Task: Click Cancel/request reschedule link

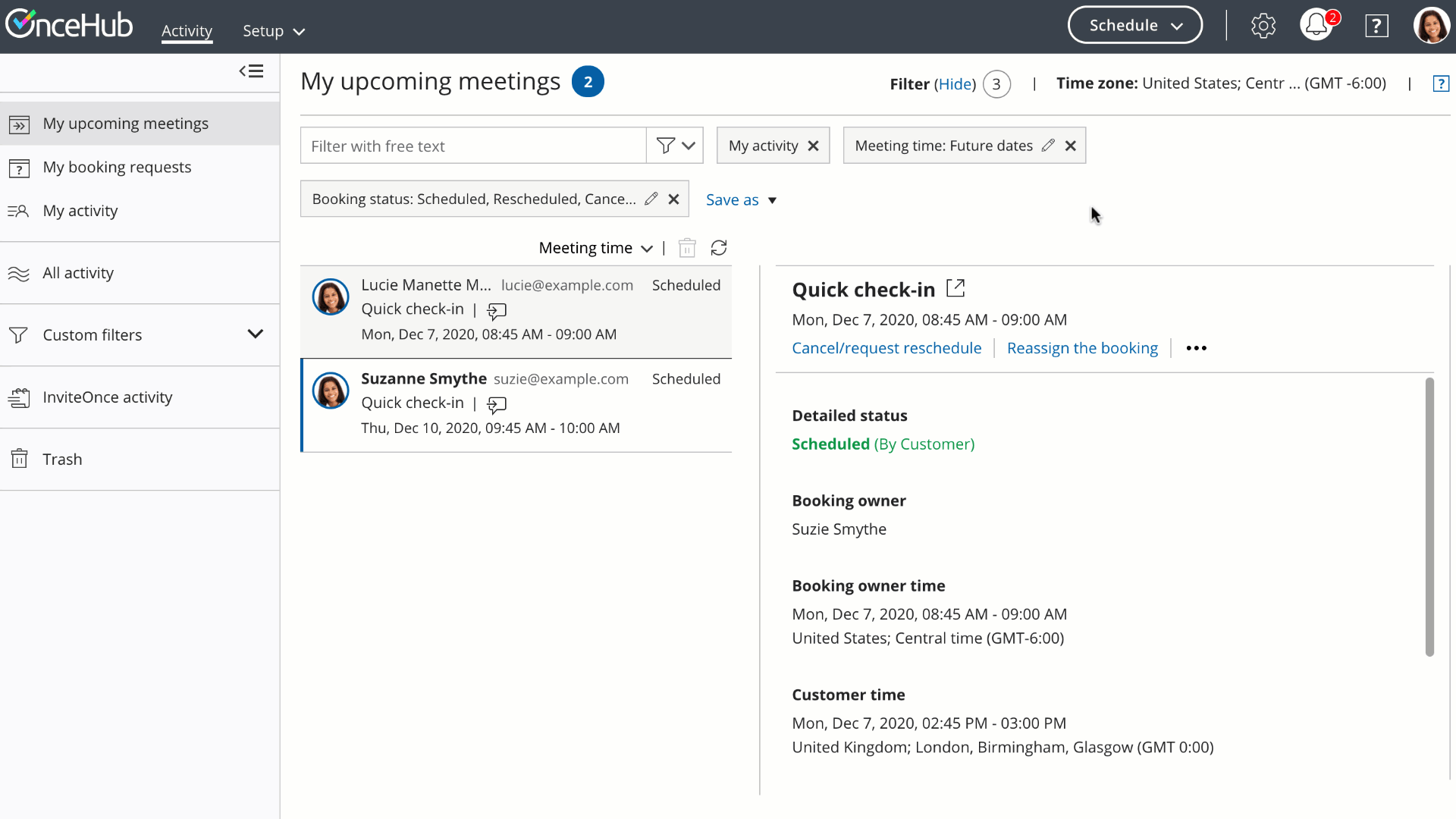Action: 886,348
